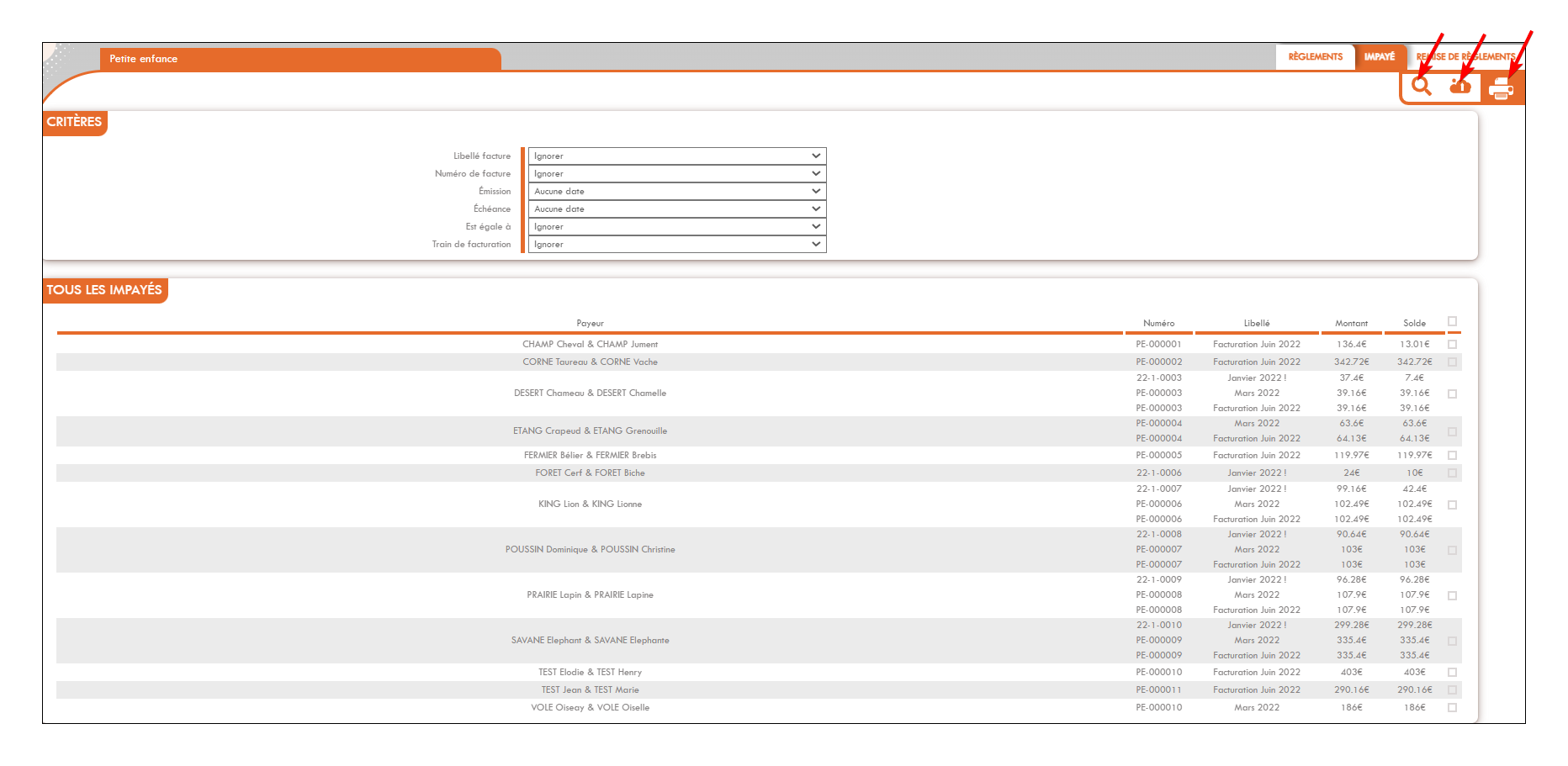The height and width of the screenshot is (766, 1568).
Task: Click invoice number 22-1-0009
Action: (1158, 580)
